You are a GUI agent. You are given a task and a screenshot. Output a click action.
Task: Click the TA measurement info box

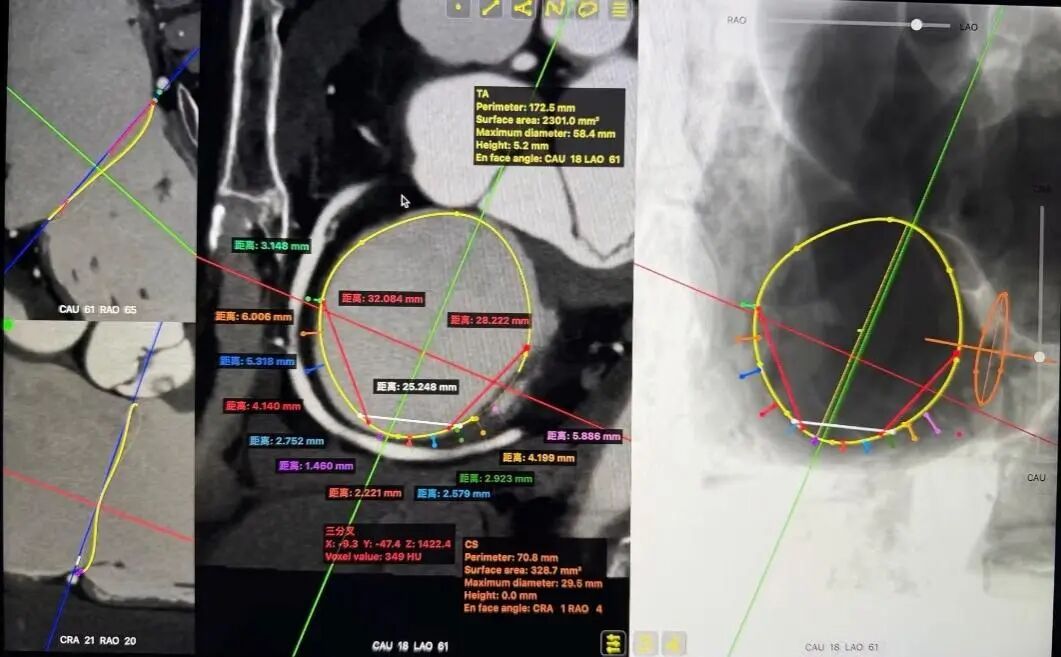[x=548, y=126]
